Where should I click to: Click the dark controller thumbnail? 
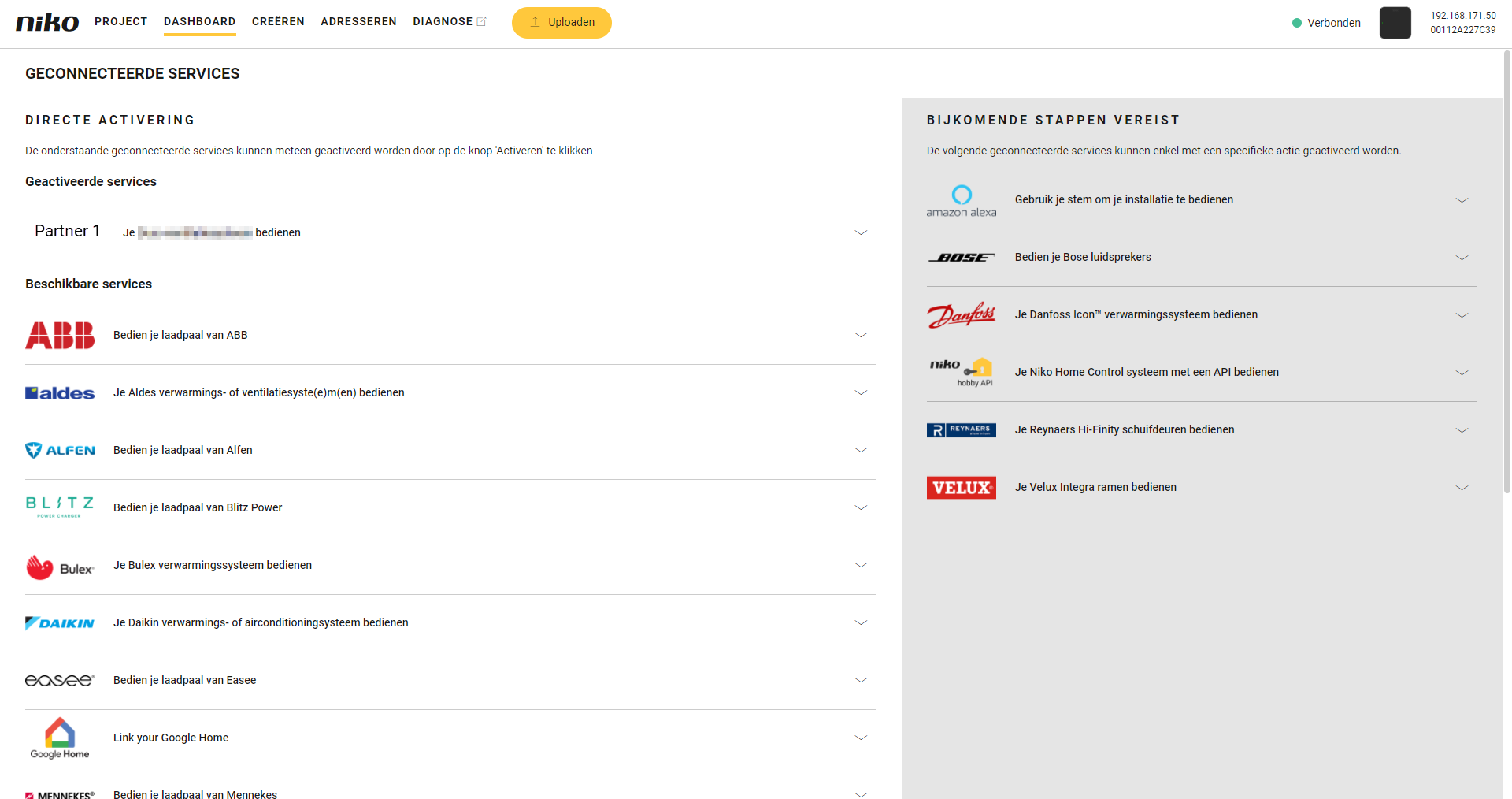1395,22
